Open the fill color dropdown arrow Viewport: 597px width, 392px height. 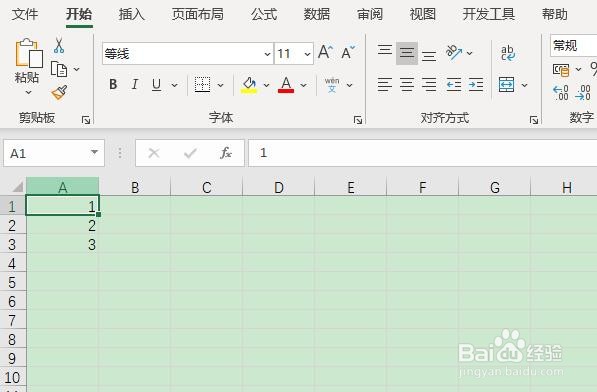266,85
